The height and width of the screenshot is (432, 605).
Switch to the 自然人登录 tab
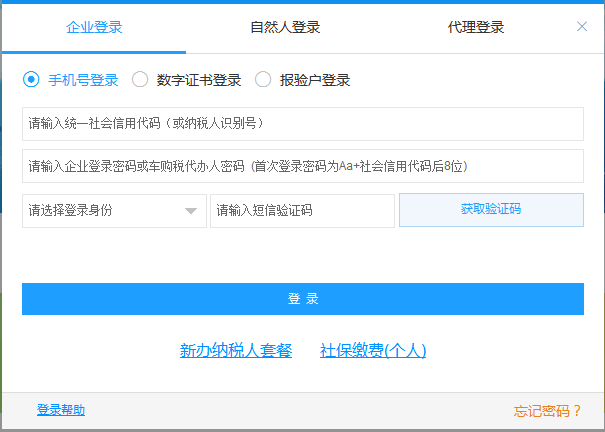coord(285,27)
